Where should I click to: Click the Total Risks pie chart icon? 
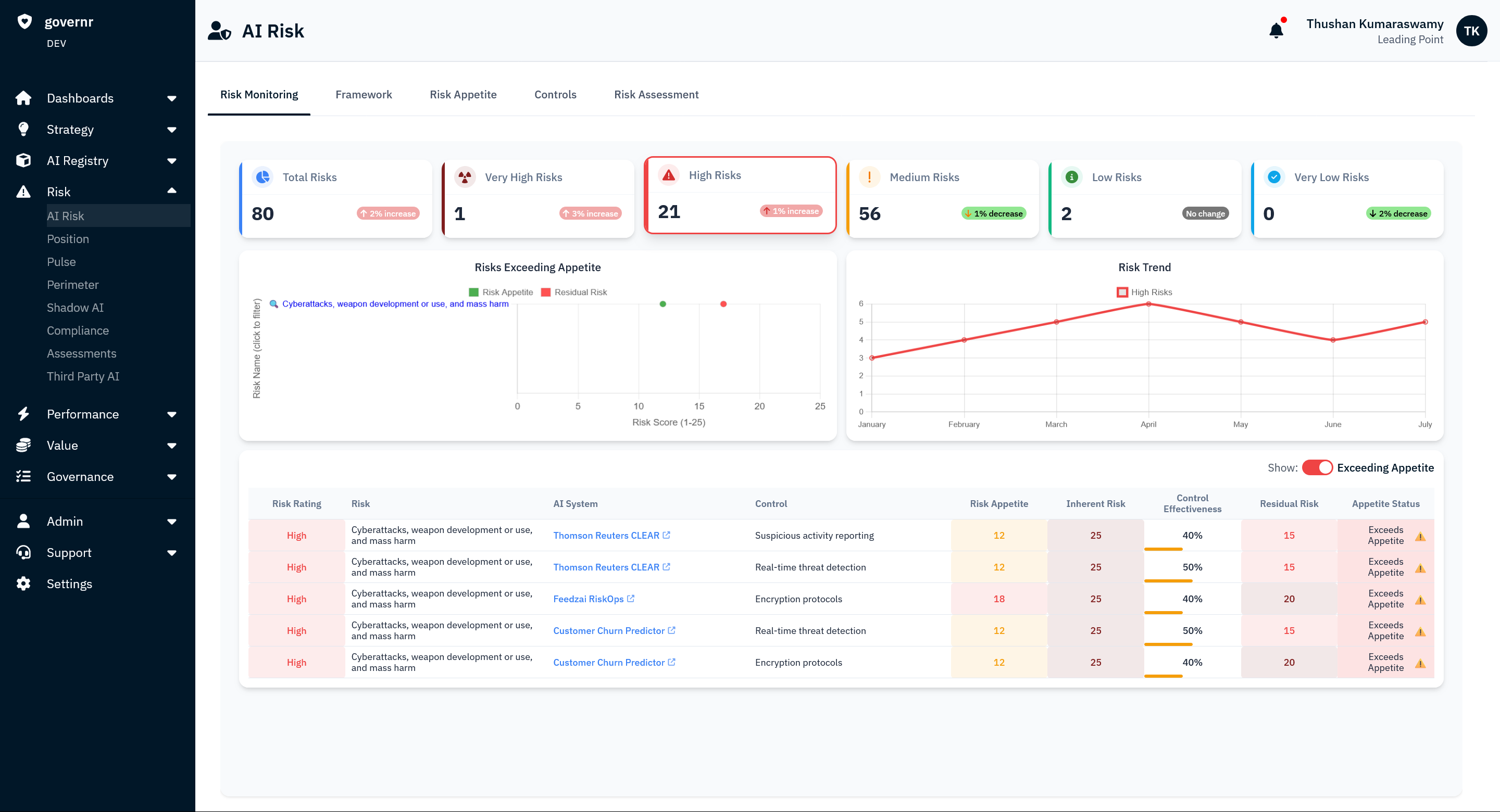pyautogui.click(x=262, y=177)
